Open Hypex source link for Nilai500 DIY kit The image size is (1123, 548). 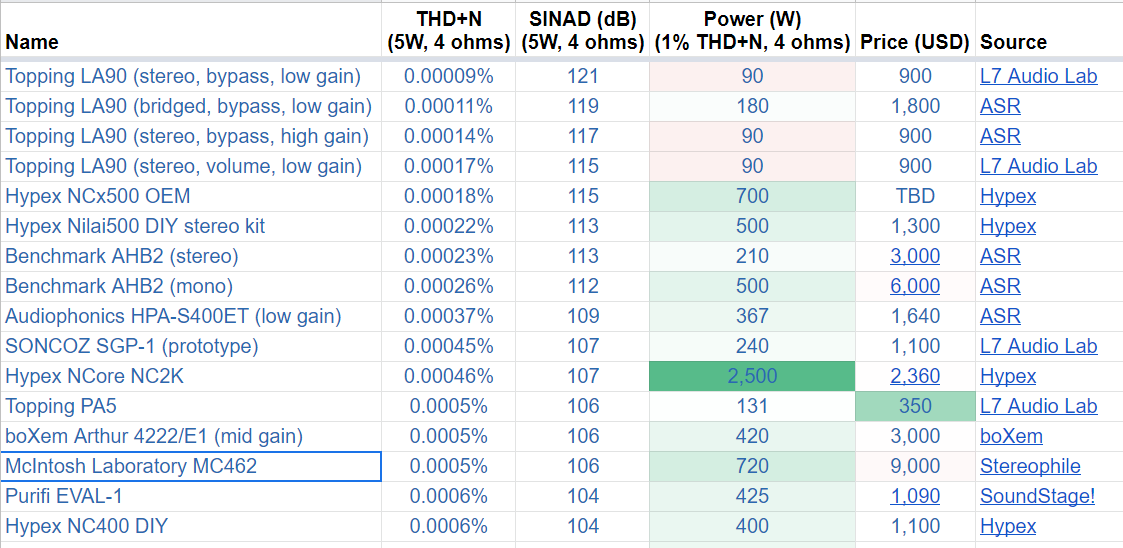tap(1008, 226)
